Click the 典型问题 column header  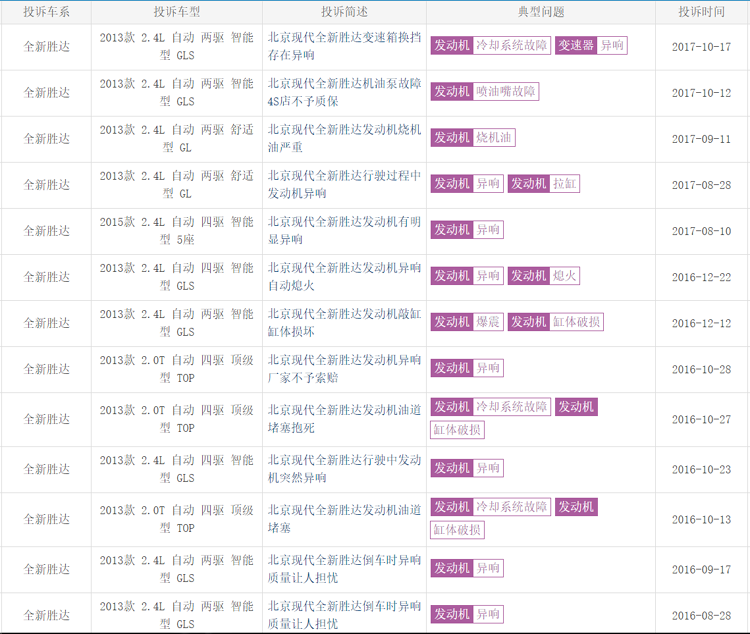541,12
